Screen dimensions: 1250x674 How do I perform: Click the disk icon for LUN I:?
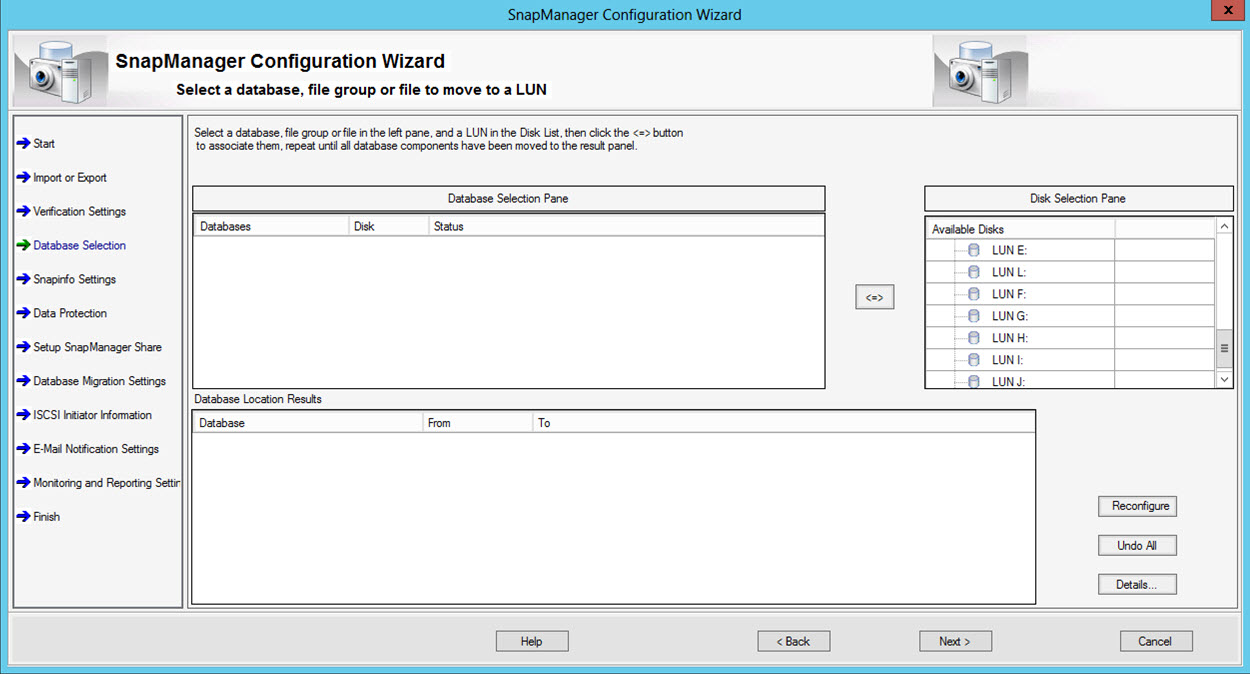[x=974, y=360]
